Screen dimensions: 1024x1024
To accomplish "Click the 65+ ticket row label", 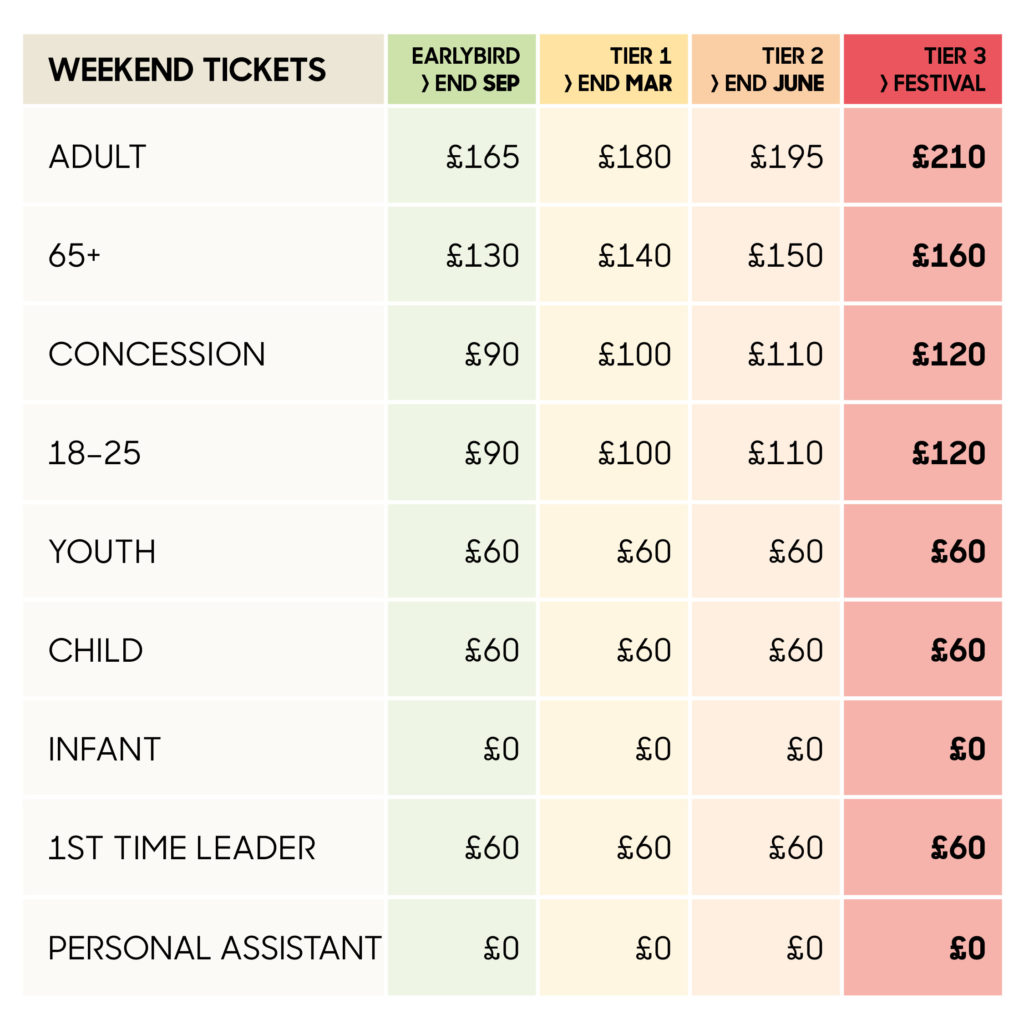I will coord(75,256).
